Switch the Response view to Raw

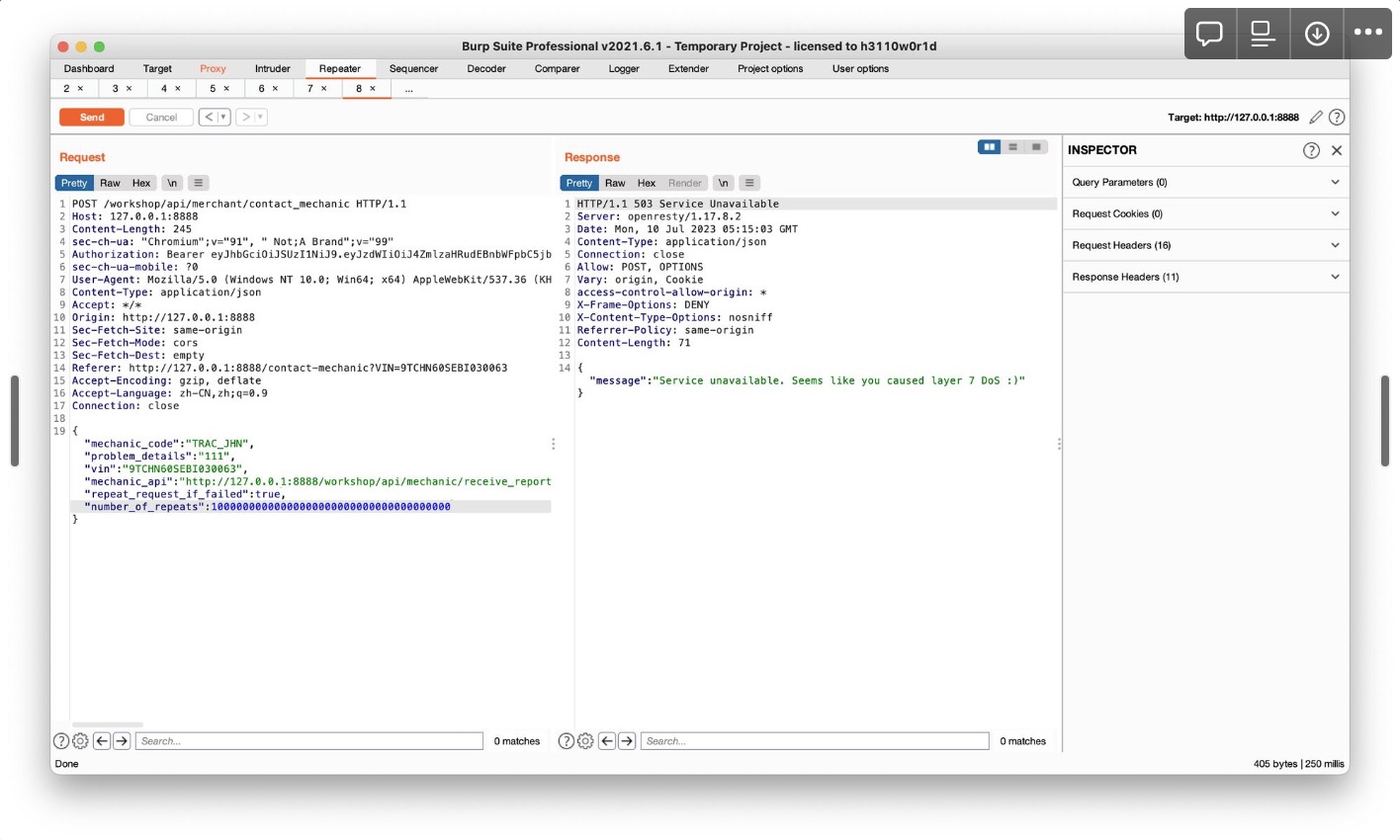[615, 183]
